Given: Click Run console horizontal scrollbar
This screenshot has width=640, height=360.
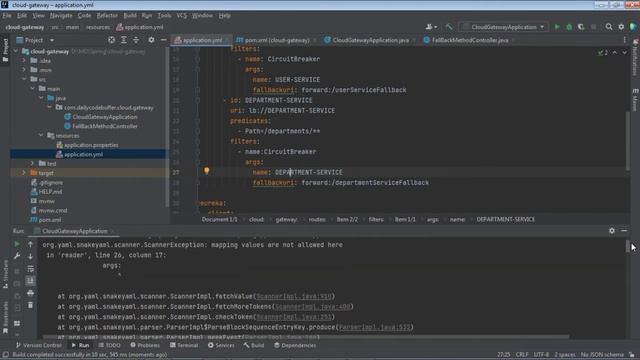Looking at the screenshot, I should [306, 337].
